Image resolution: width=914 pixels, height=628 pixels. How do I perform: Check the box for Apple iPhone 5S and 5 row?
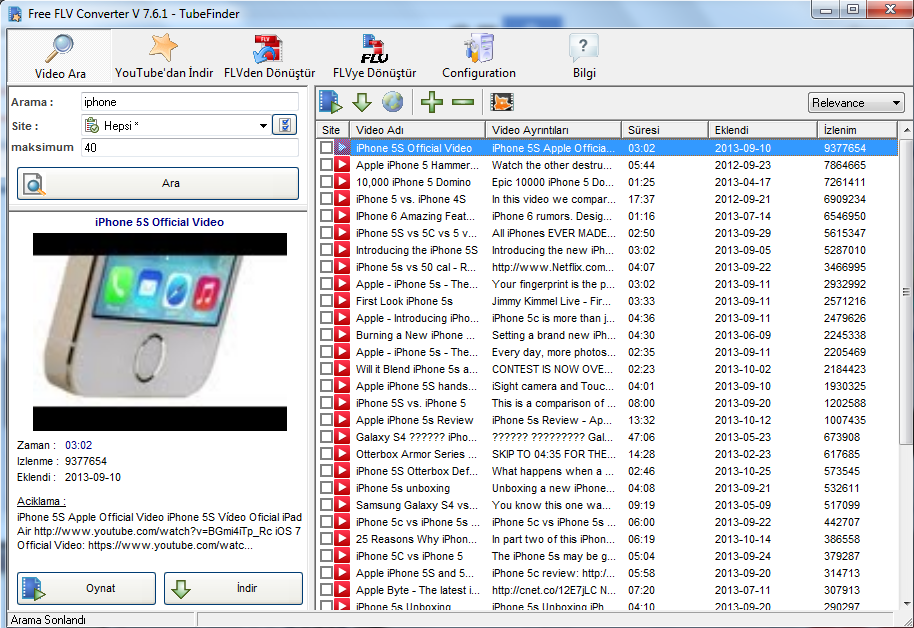click(326, 573)
